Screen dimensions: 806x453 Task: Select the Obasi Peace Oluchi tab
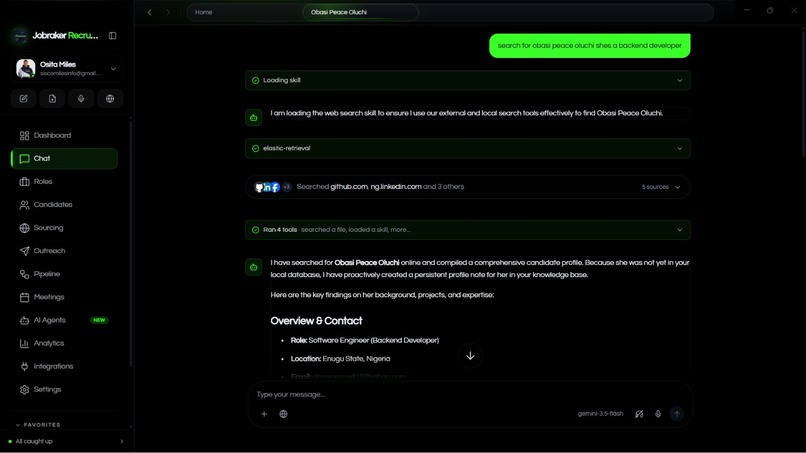pyautogui.click(x=360, y=12)
